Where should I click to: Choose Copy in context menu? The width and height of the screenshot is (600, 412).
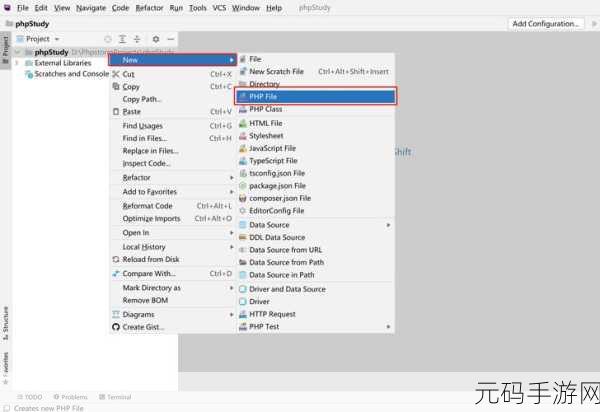tap(173, 87)
